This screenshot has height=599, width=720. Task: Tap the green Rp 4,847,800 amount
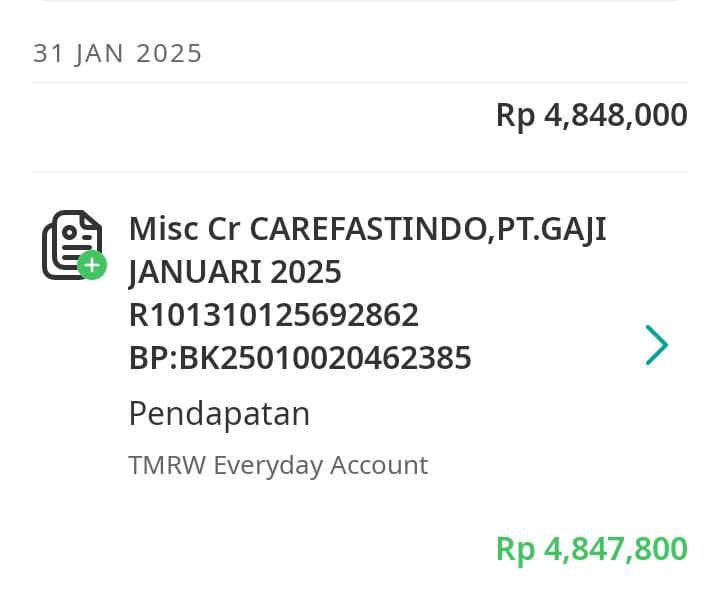pos(592,549)
